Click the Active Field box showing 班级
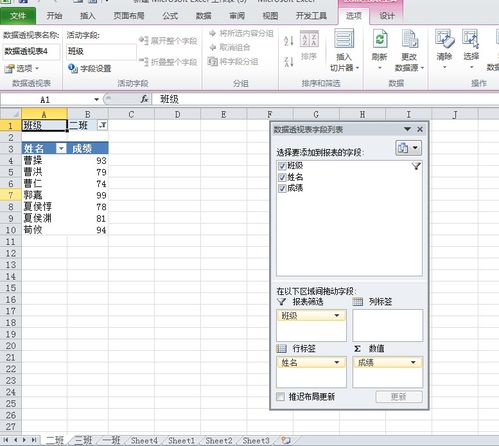Viewport: 499px width, 446px height. pyautogui.click(x=101, y=52)
